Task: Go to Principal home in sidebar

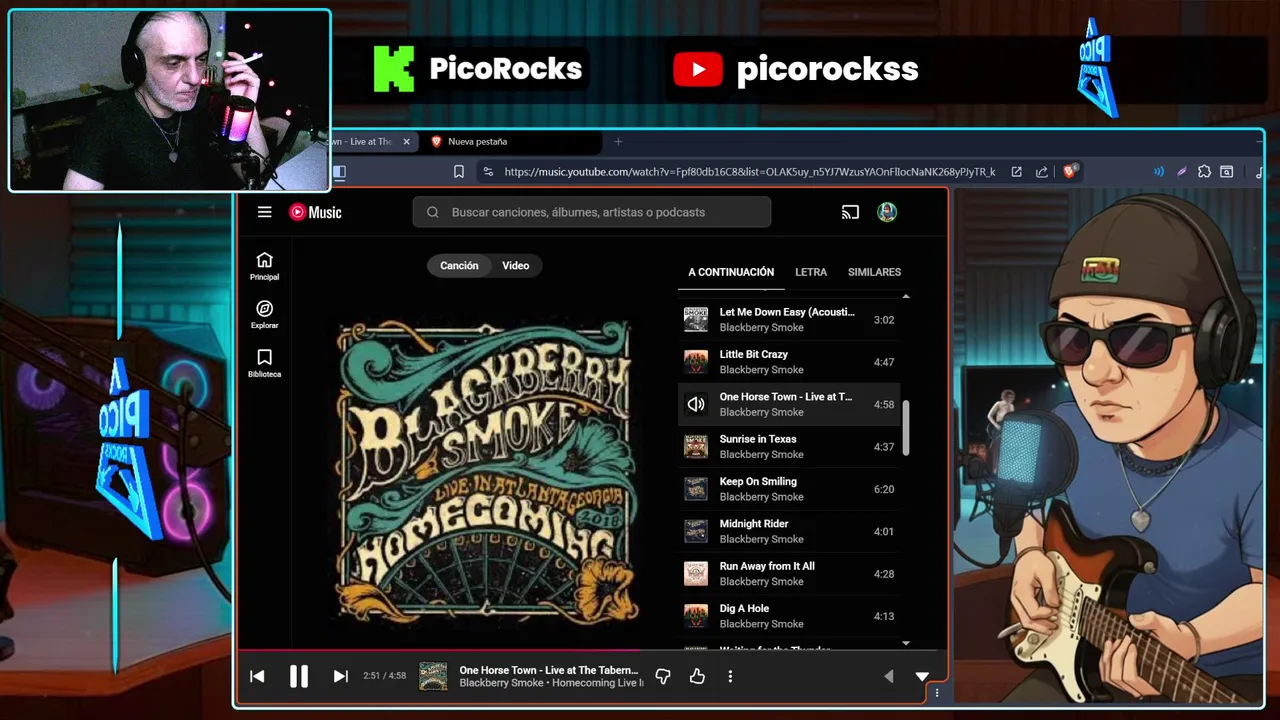Action: (264, 266)
